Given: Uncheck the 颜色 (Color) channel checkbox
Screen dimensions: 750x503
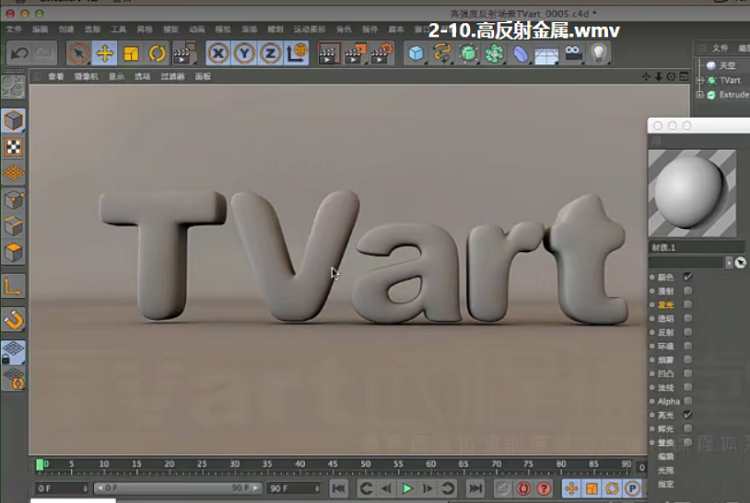Looking at the screenshot, I should 688,276.
